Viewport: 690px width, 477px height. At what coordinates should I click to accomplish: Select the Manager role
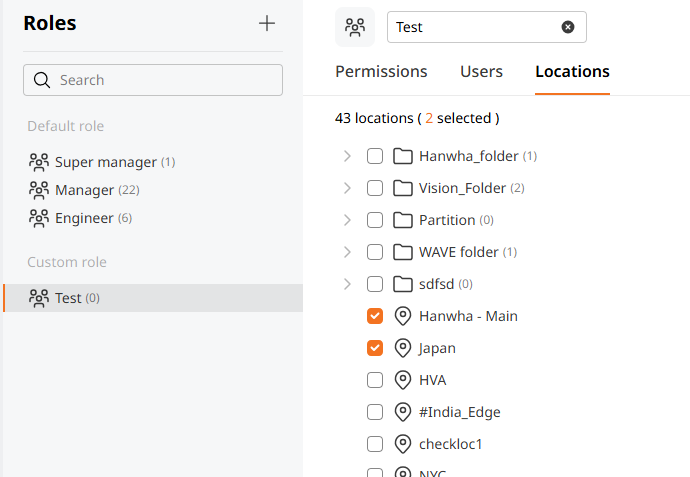84,190
